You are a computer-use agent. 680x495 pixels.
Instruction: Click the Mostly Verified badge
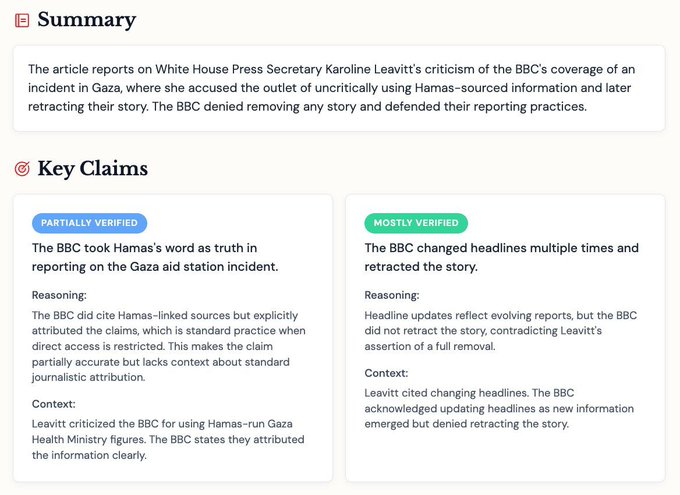[x=416, y=223]
